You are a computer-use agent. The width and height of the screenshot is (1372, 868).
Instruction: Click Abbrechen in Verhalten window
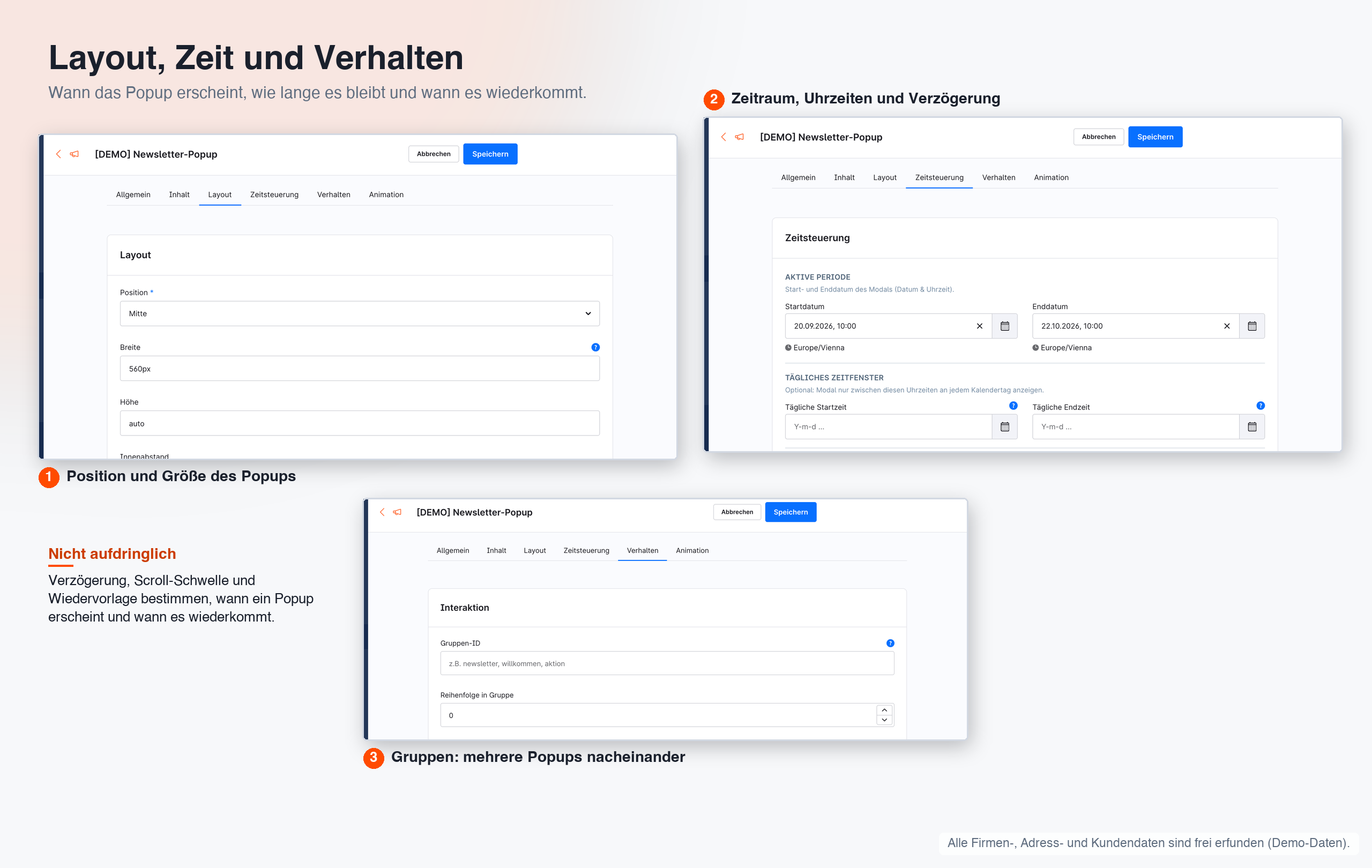(x=737, y=512)
